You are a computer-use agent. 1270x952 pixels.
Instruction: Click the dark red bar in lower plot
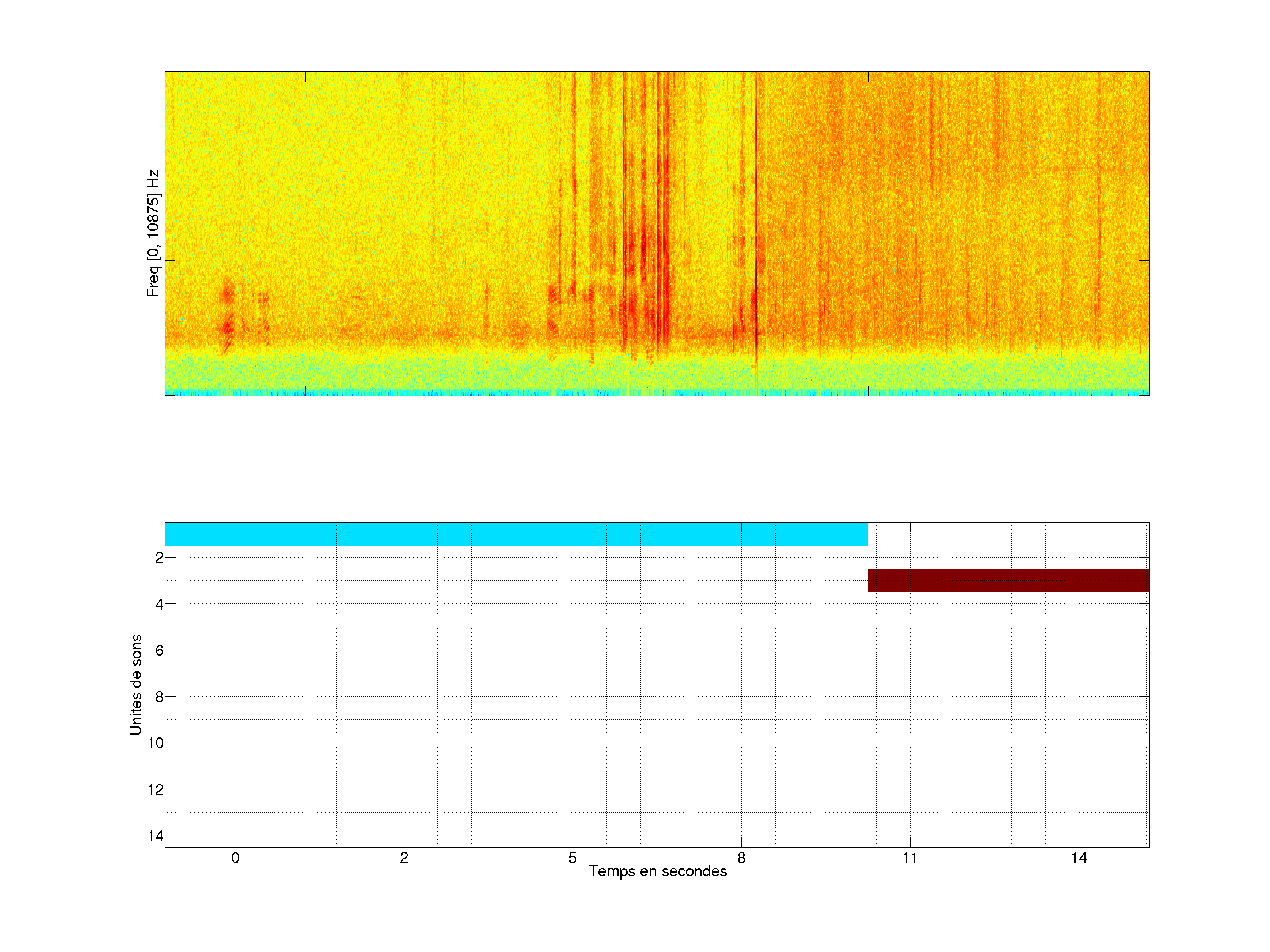(1008, 580)
